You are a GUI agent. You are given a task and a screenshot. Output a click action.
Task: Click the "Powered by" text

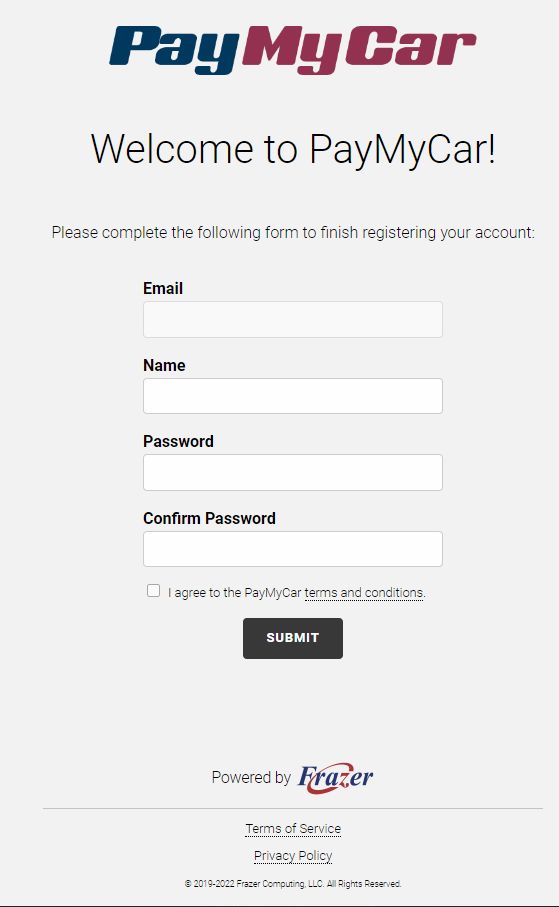click(251, 777)
